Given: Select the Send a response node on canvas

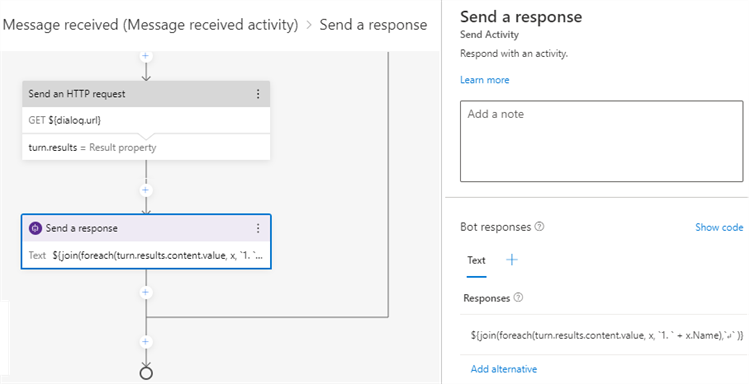Looking at the screenshot, I should click(146, 241).
